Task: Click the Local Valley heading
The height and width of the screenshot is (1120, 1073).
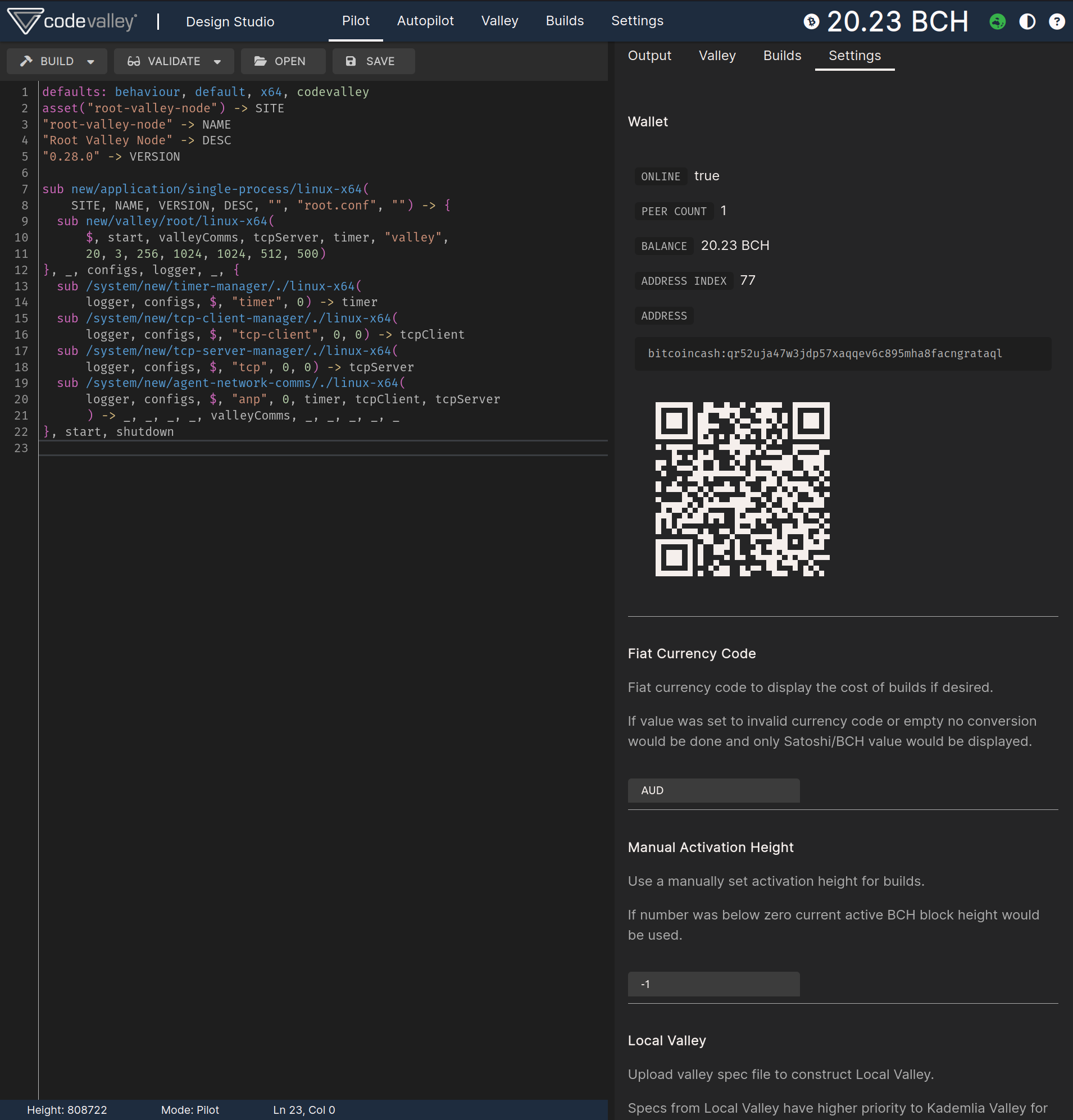Action: click(666, 1041)
